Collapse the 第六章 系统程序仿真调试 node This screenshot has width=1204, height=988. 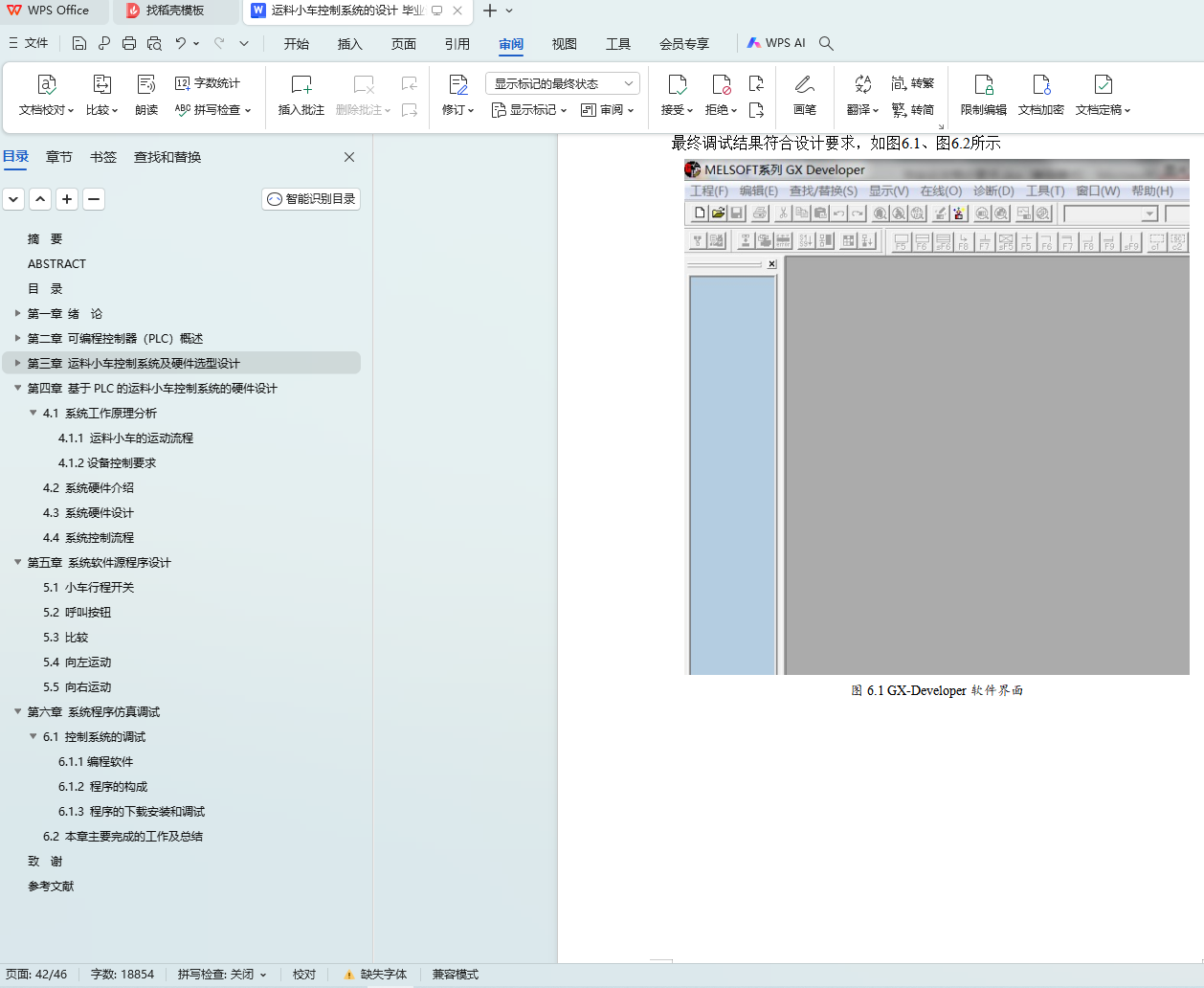(17, 711)
